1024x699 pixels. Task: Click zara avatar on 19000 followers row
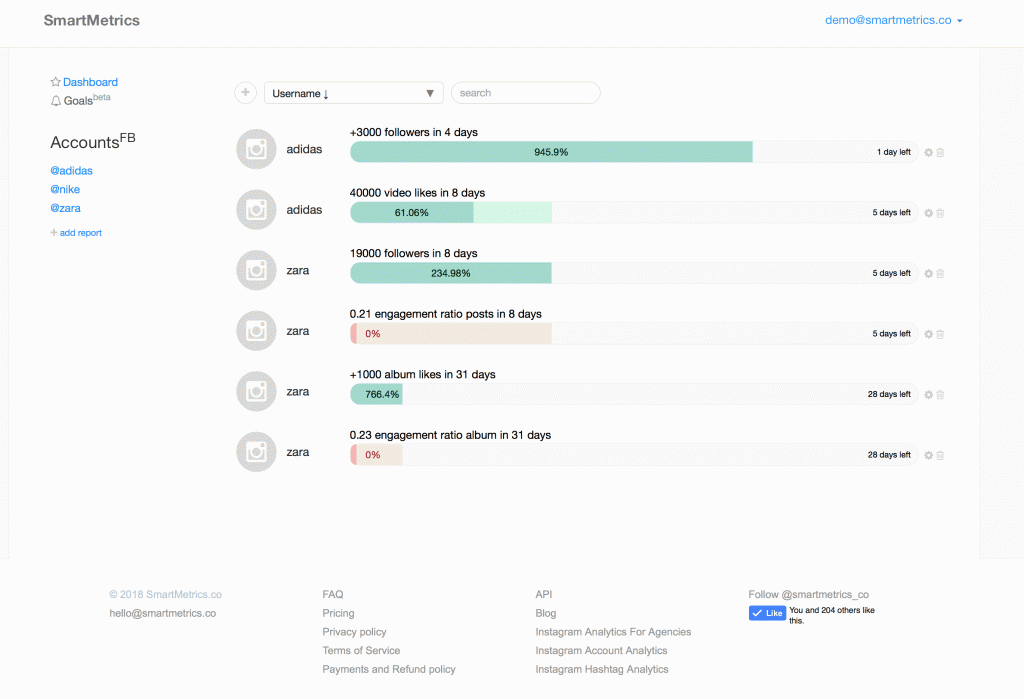pyautogui.click(x=256, y=270)
